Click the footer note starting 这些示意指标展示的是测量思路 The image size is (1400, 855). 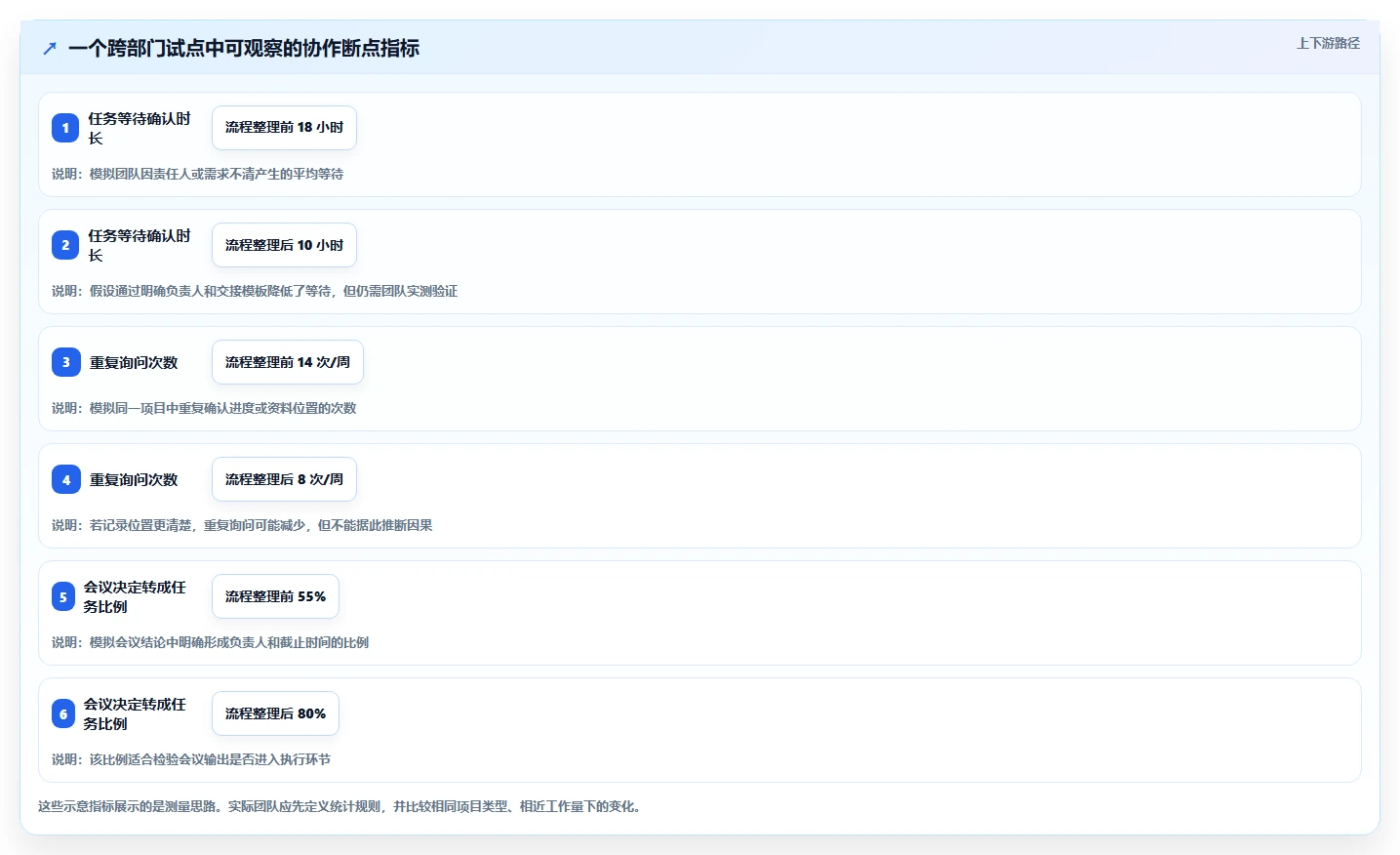(x=340, y=806)
